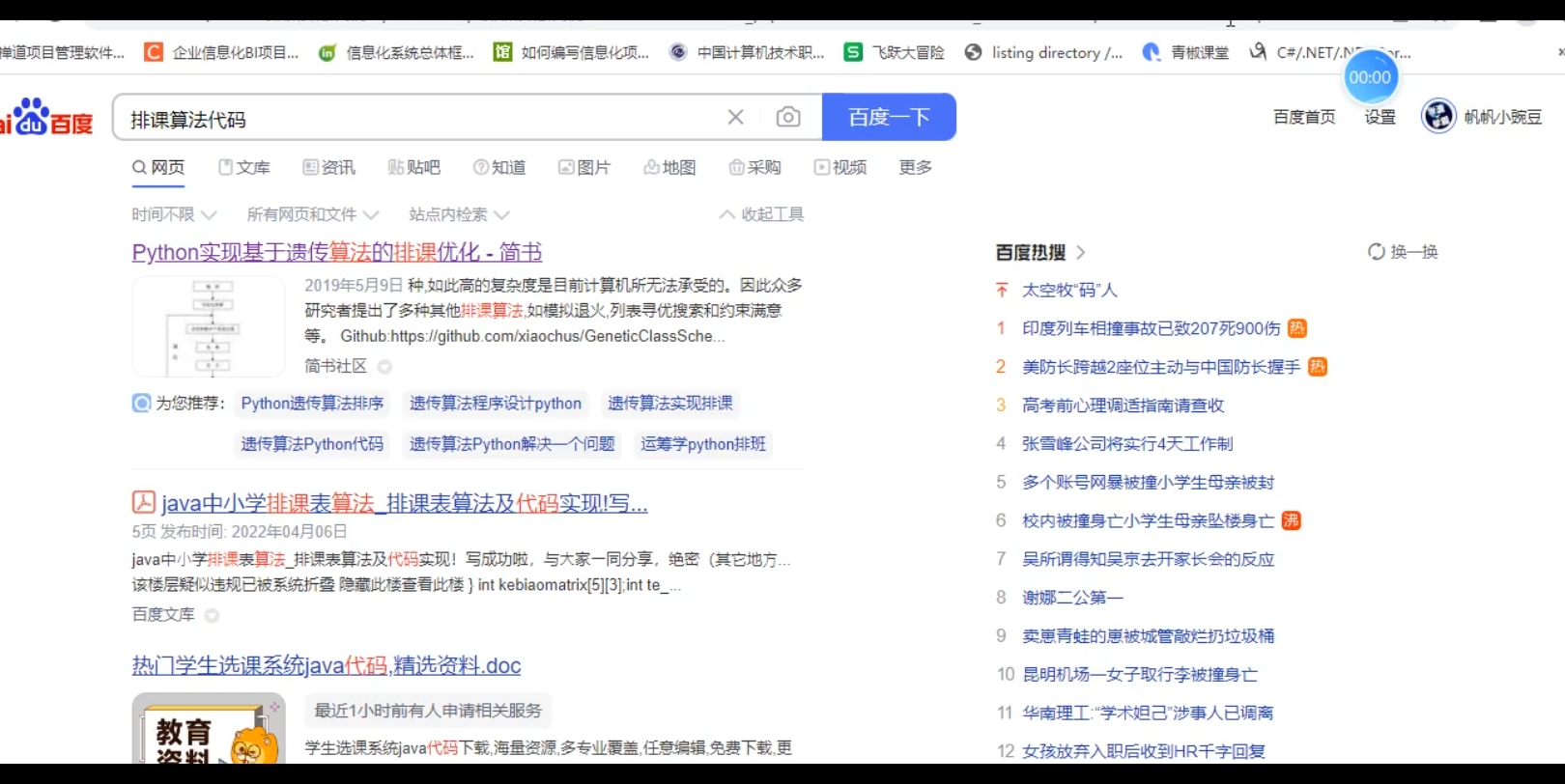Open hot search 美防长跨越2座位握手
Screen dimensions: 1565x784
(x=1161, y=367)
